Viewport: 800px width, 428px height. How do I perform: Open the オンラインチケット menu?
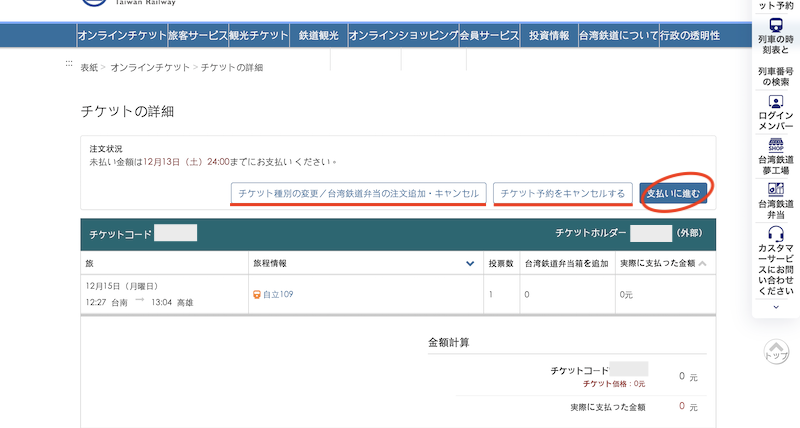[122, 36]
